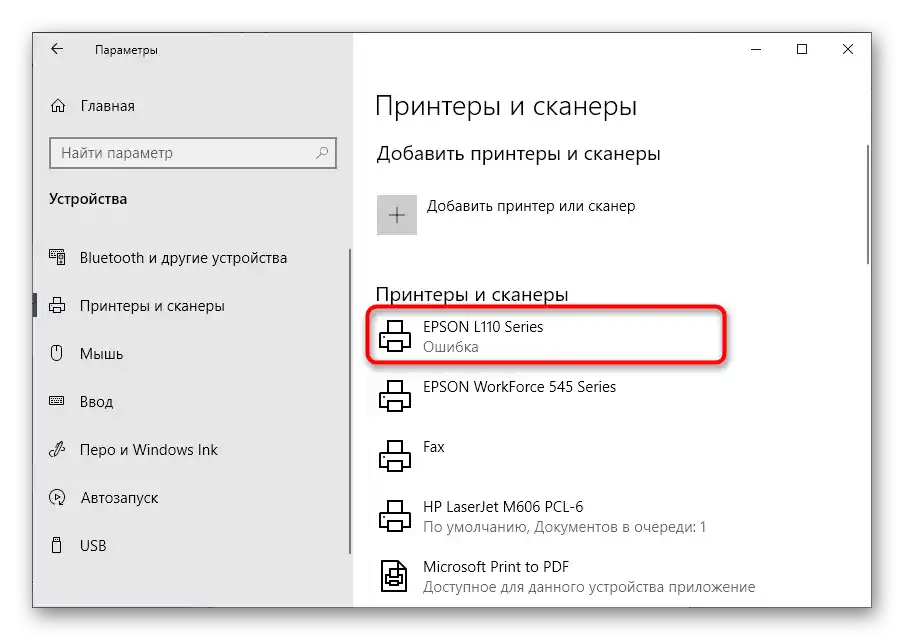Viewport: 904px width, 640px height.
Task: Click the autoplay icon beside Автозапуск
Action: pyautogui.click(x=57, y=497)
